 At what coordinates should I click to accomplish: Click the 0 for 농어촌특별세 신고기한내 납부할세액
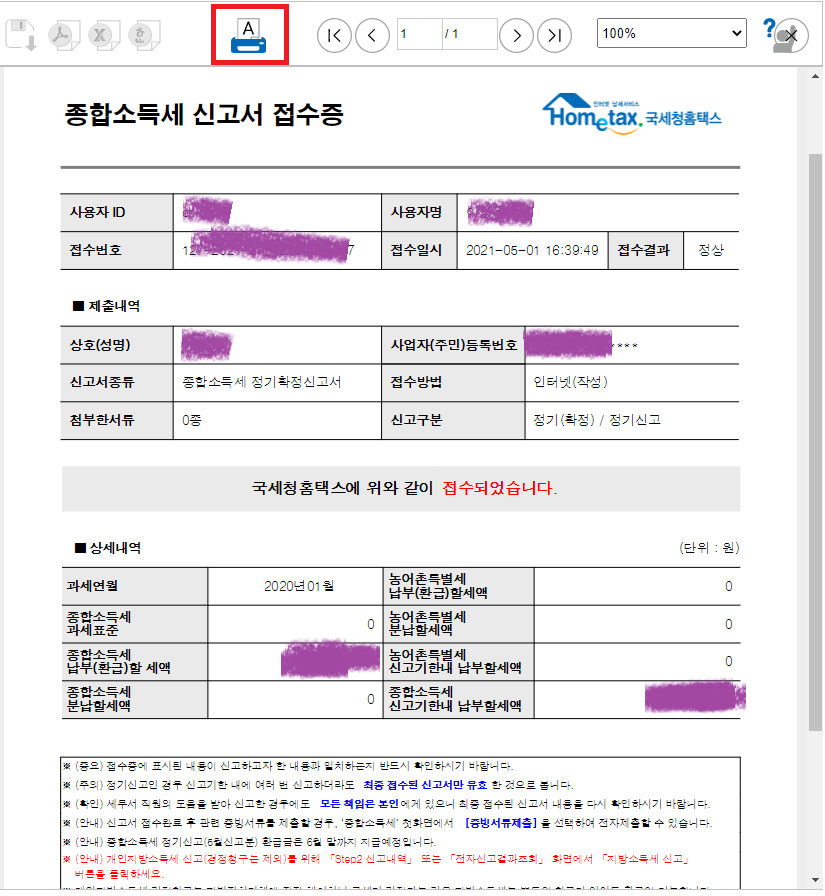pos(728,662)
